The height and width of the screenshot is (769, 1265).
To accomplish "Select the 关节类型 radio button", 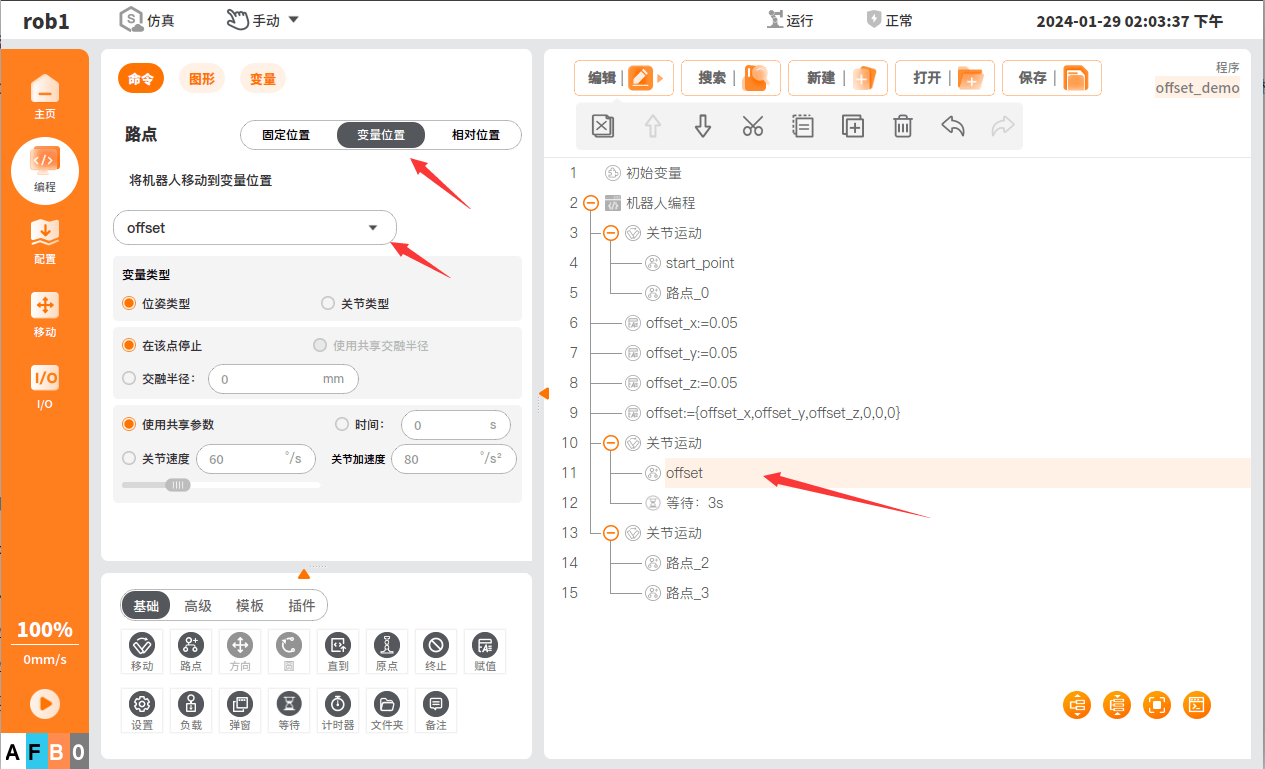I will pyautogui.click(x=328, y=304).
